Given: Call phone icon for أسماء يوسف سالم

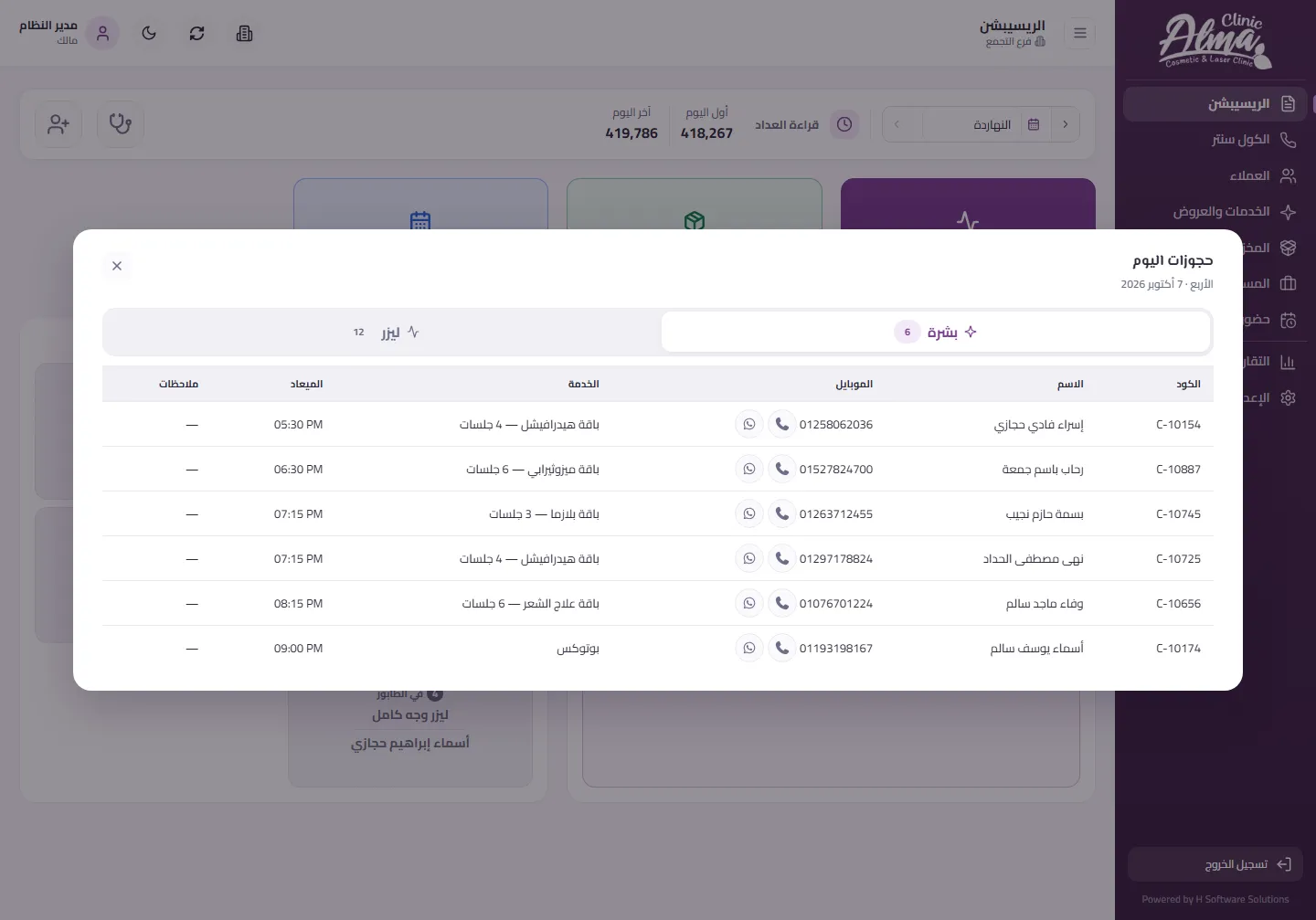Looking at the screenshot, I should 782,648.
